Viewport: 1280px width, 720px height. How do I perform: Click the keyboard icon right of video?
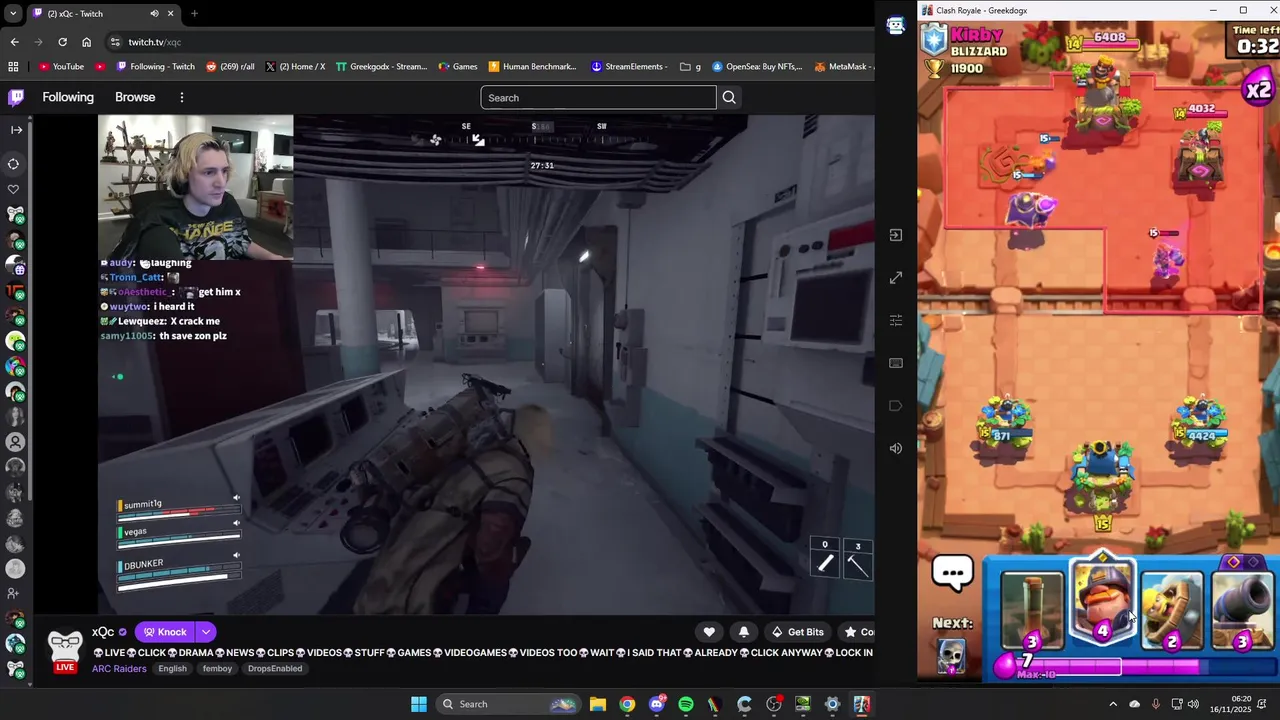(896, 363)
